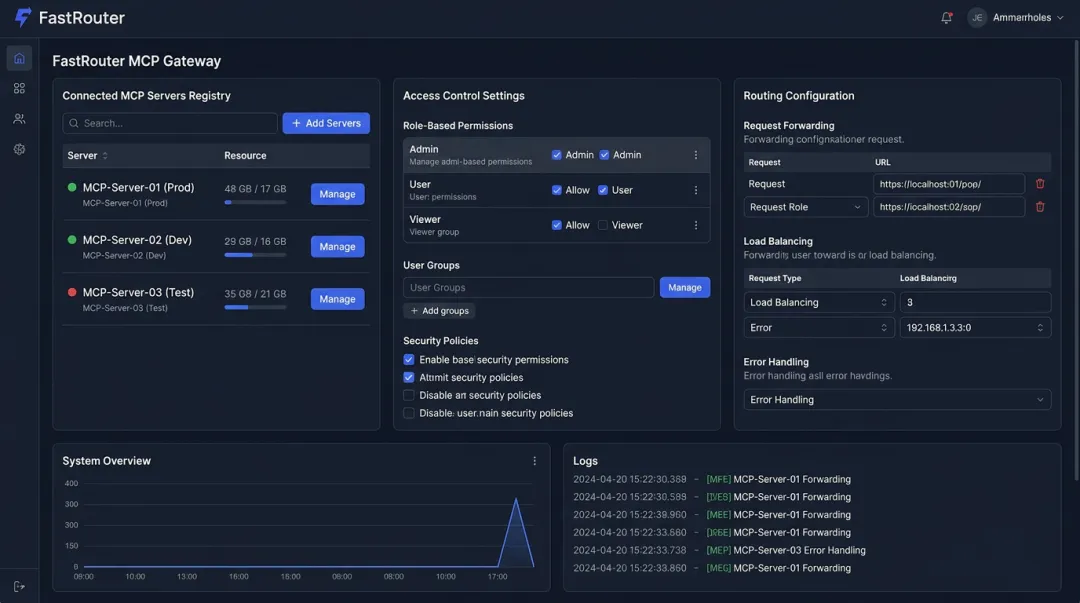Manage MCP-Server-02 (Dev)
This screenshot has width=1080, height=603.
pos(338,247)
